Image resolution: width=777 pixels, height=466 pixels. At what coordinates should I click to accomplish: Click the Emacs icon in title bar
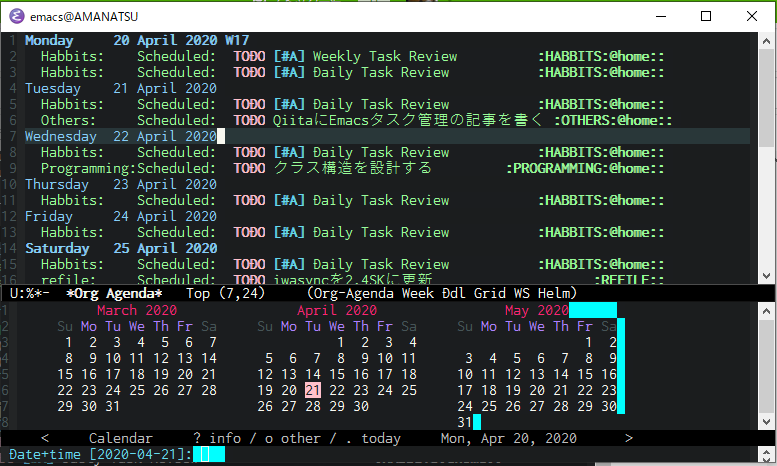[x=17, y=16]
